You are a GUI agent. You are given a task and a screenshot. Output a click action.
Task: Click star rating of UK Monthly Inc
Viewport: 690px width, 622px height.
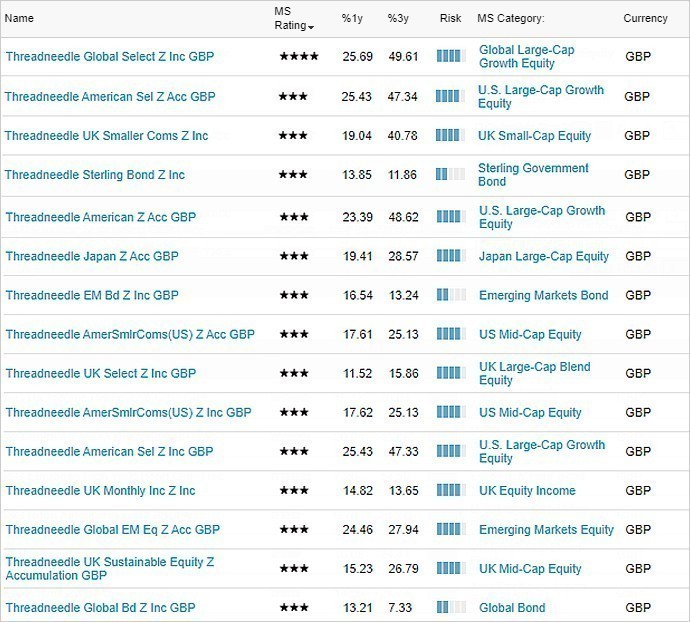tap(294, 490)
